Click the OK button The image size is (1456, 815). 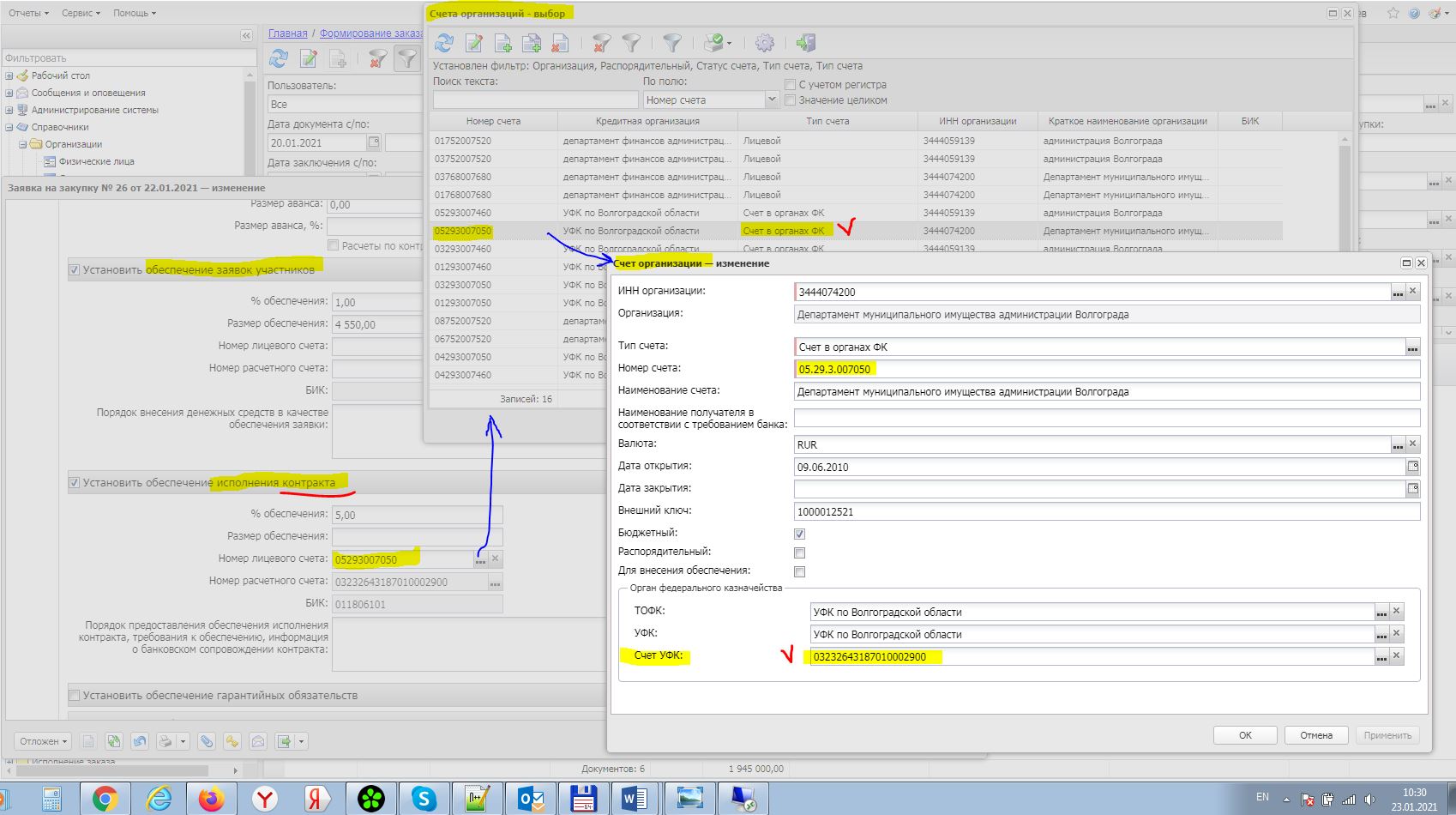pyautogui.click(x=1245, y=735)
